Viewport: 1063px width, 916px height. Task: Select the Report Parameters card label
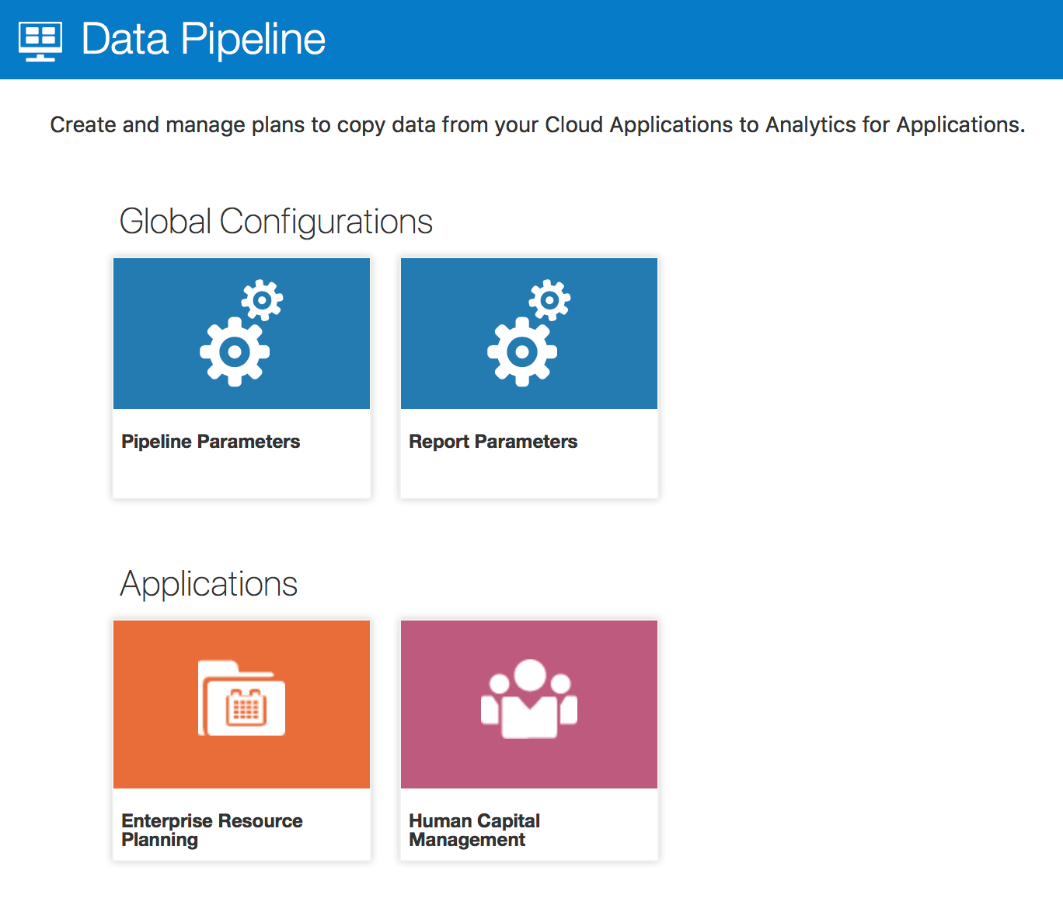493,441
